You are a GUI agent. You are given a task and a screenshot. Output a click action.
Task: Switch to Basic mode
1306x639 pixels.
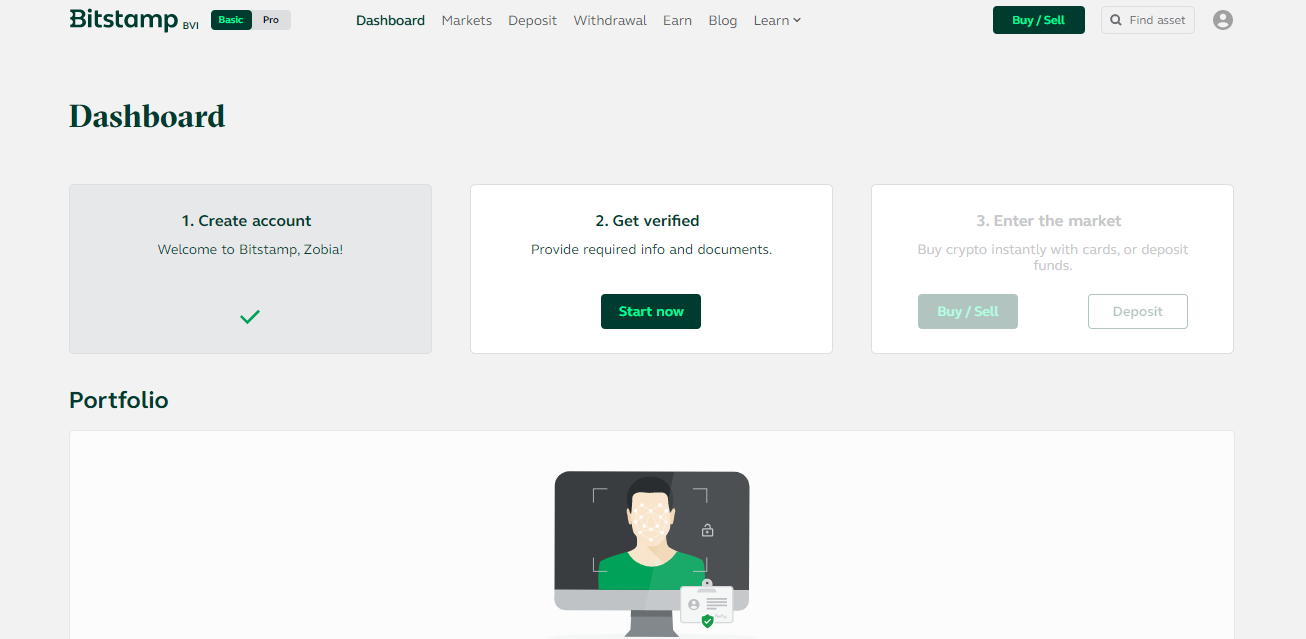coord(231,20)
